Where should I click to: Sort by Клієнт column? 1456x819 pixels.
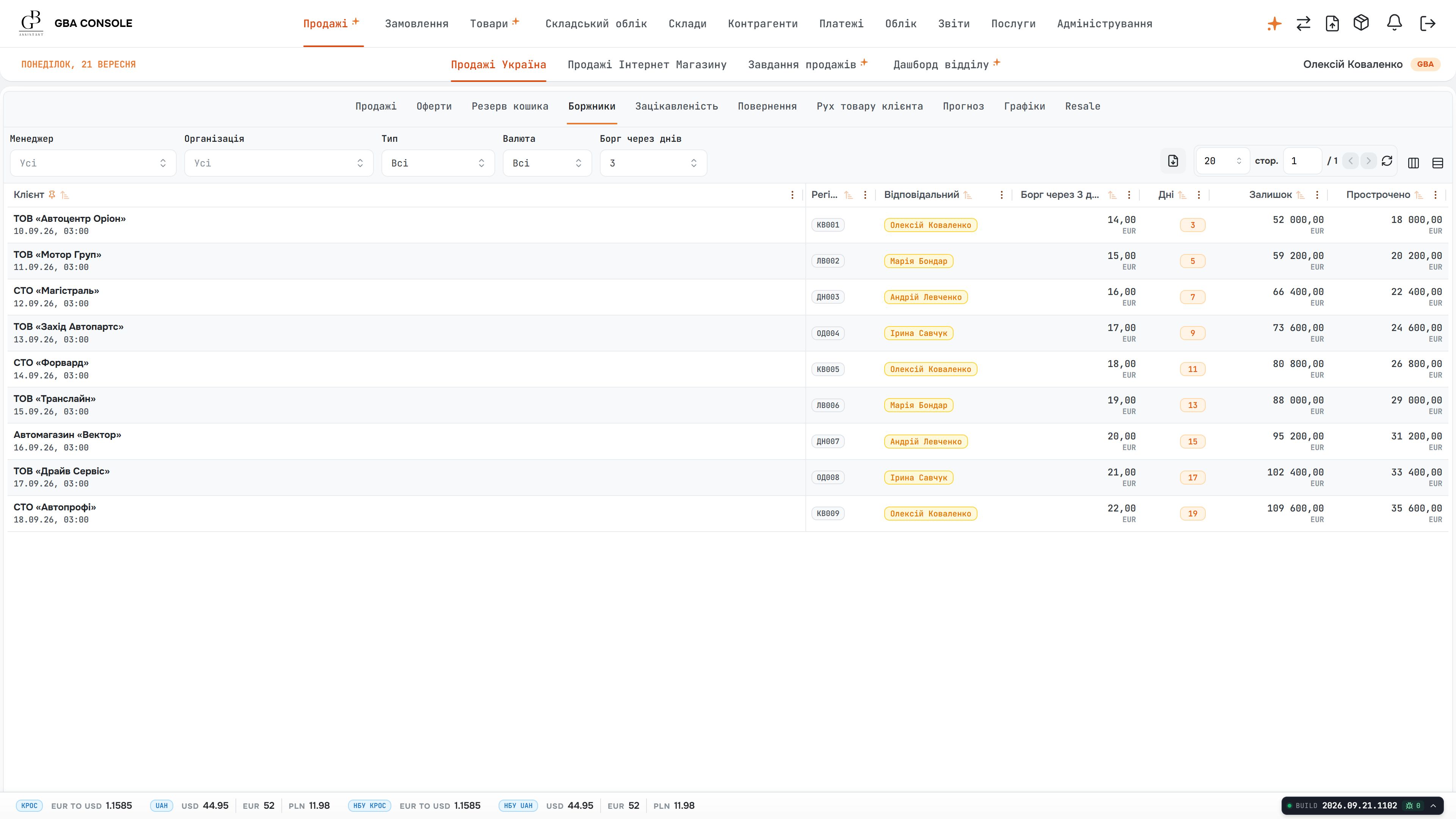click(65, 195)
